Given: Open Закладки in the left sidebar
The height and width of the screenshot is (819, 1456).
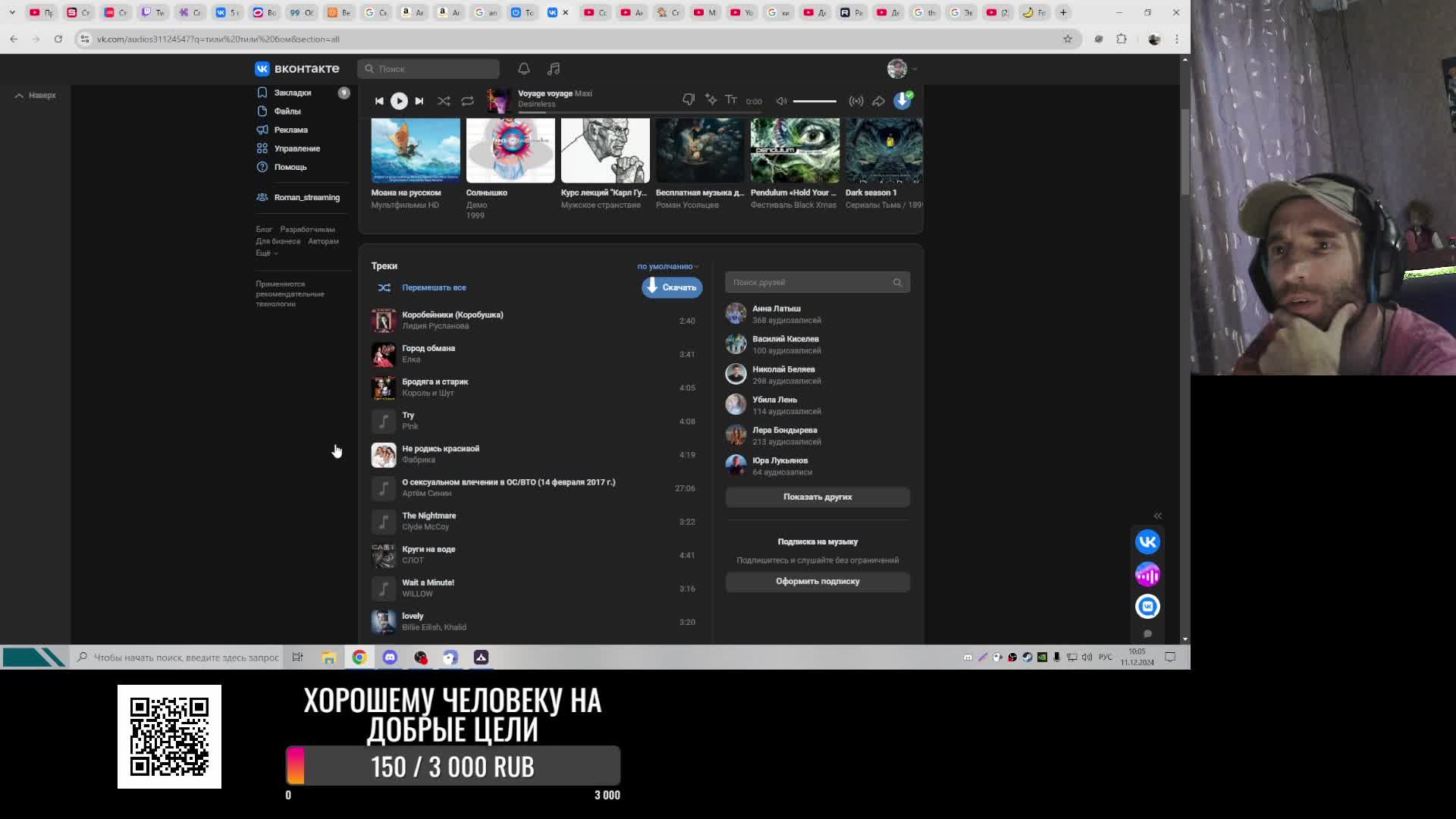Looking at the screenshot, I should [x=293, y=93].
